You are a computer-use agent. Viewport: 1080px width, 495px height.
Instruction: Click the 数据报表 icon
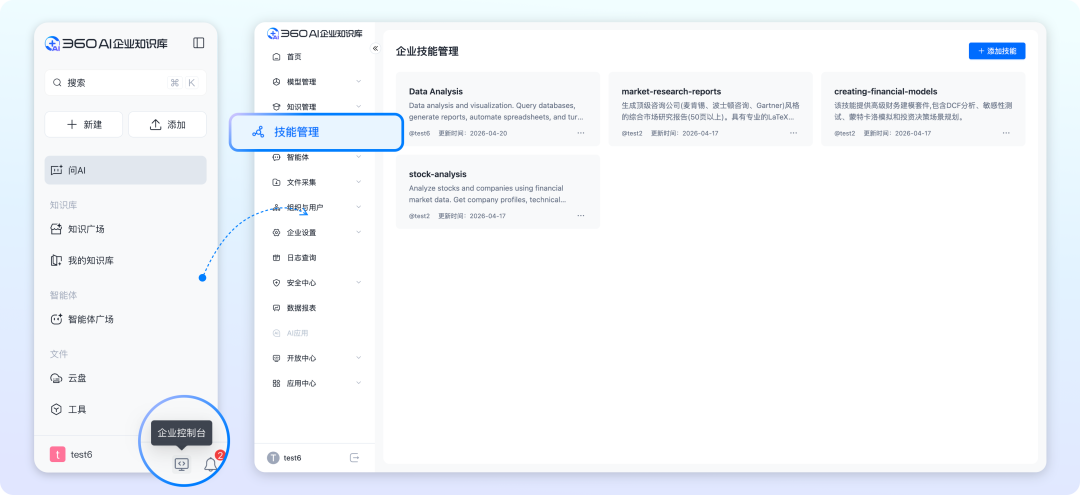(x=276, y=308)
